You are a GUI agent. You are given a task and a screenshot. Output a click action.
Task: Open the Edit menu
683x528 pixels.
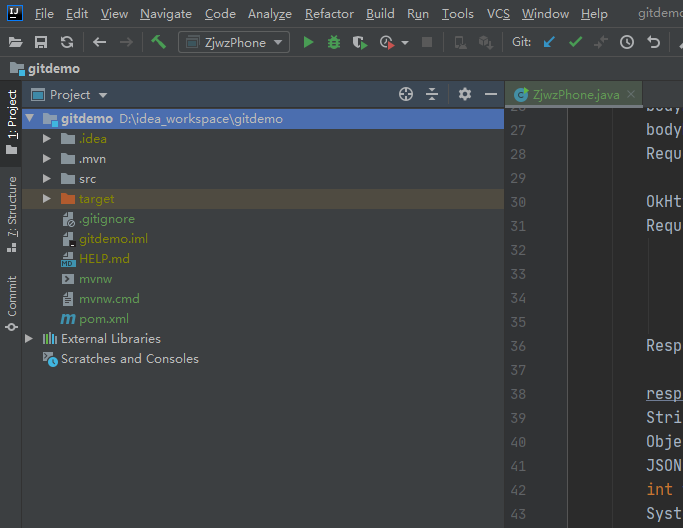tap(77, 14)
